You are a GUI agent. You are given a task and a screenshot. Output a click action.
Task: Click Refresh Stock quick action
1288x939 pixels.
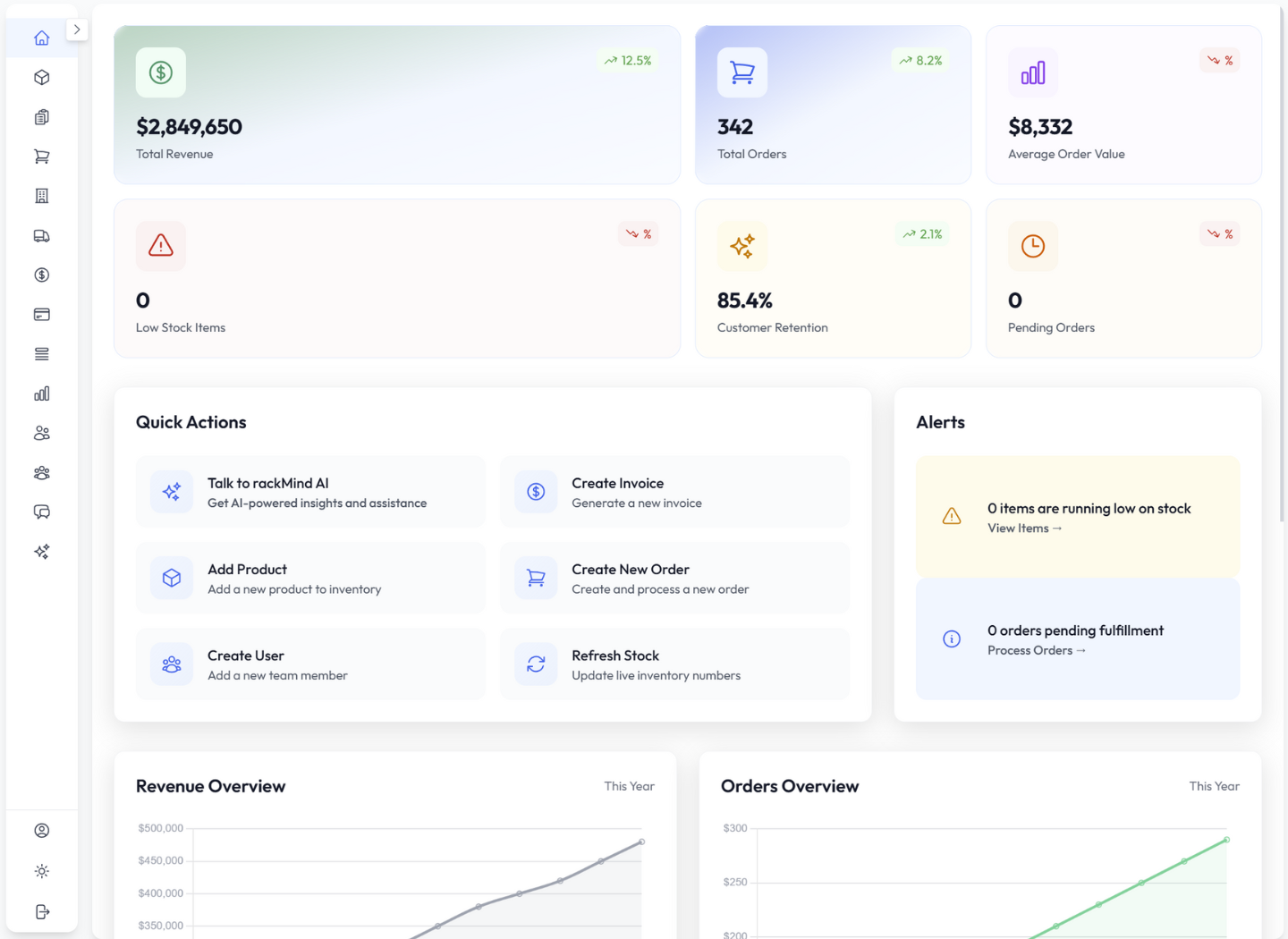(674, 664)
